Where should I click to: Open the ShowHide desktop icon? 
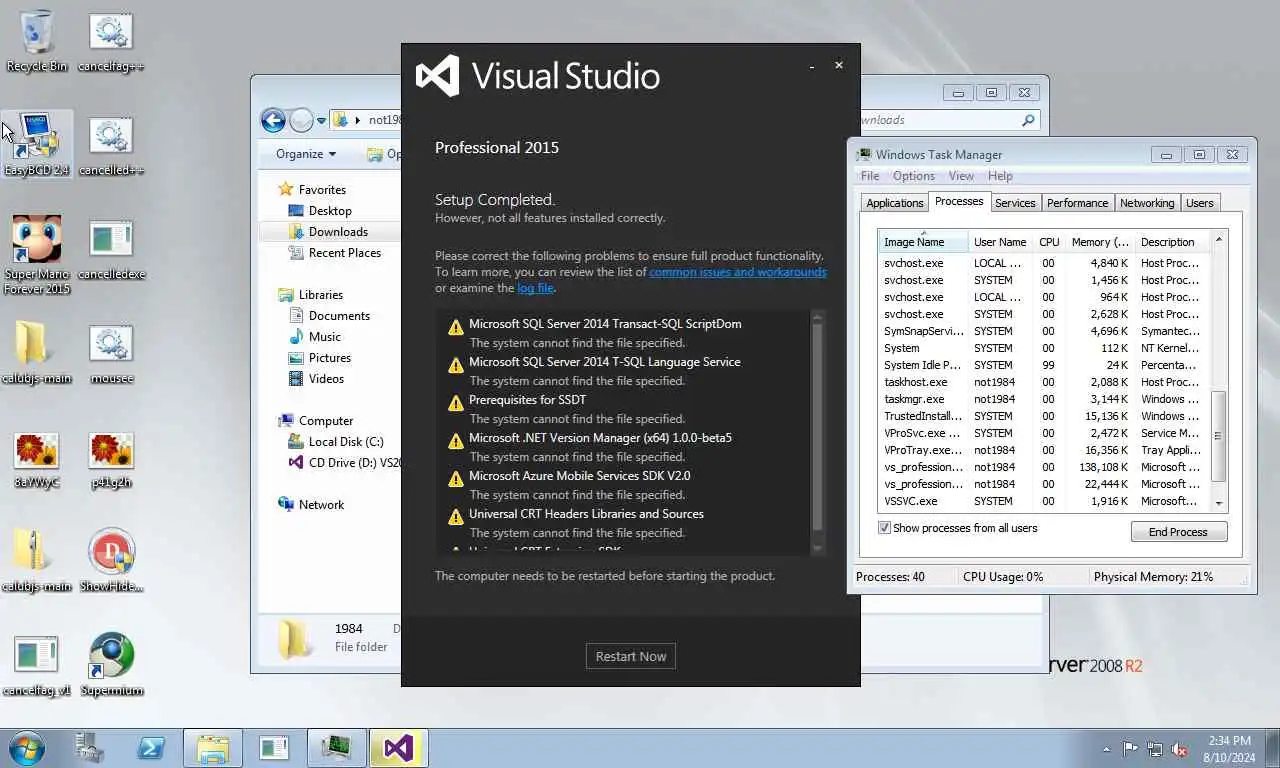[x=111, y=560]
